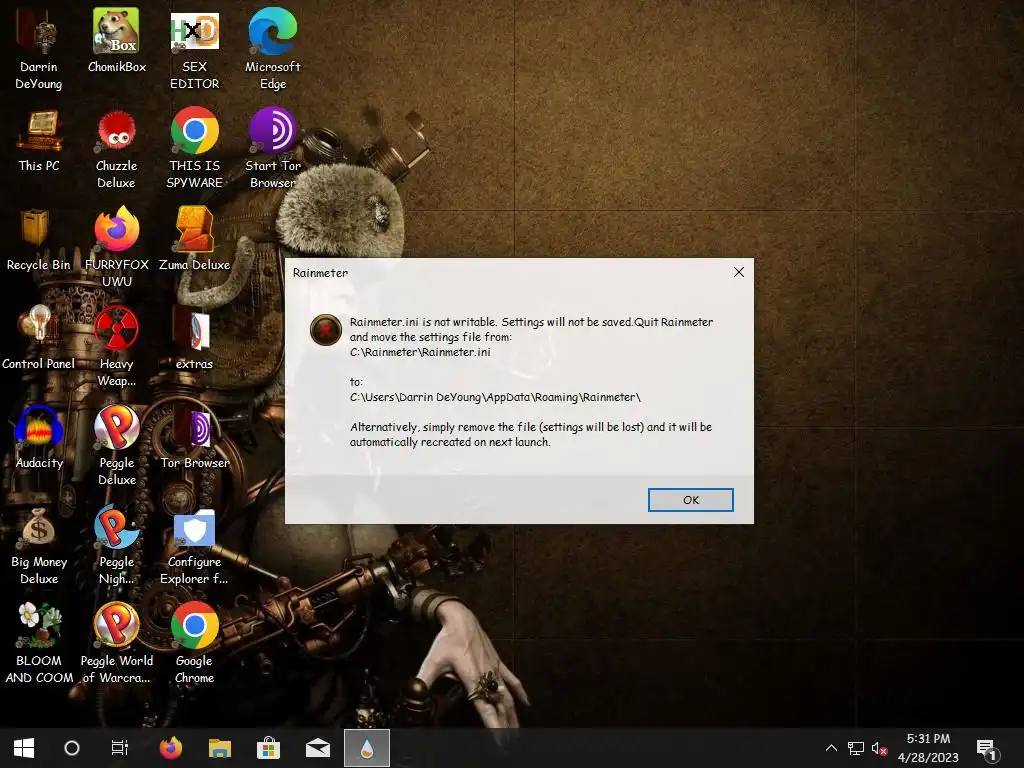The height and width of the screenshot is (768, 1024).
Task: Launch Audacity from the desktop
Action: [x=39, y=438]
